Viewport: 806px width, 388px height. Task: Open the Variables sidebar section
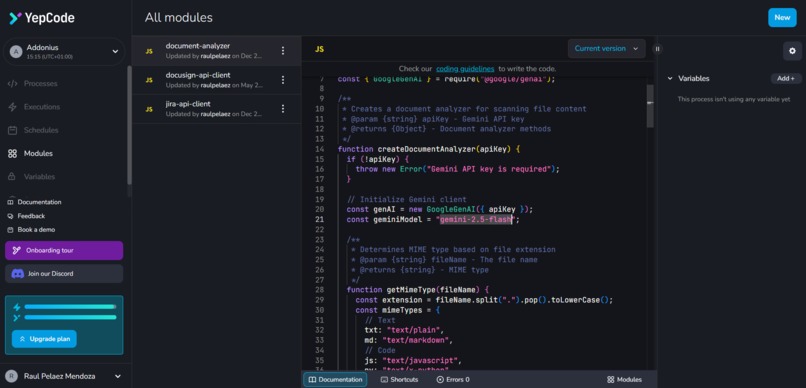click(39, 177)
